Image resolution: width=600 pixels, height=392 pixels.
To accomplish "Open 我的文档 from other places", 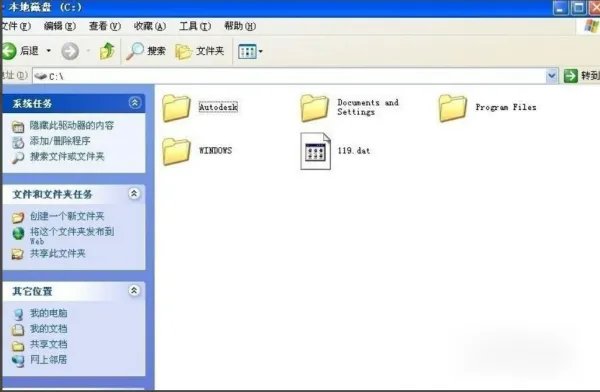I will pyautogui.click(x=49, y=328).
